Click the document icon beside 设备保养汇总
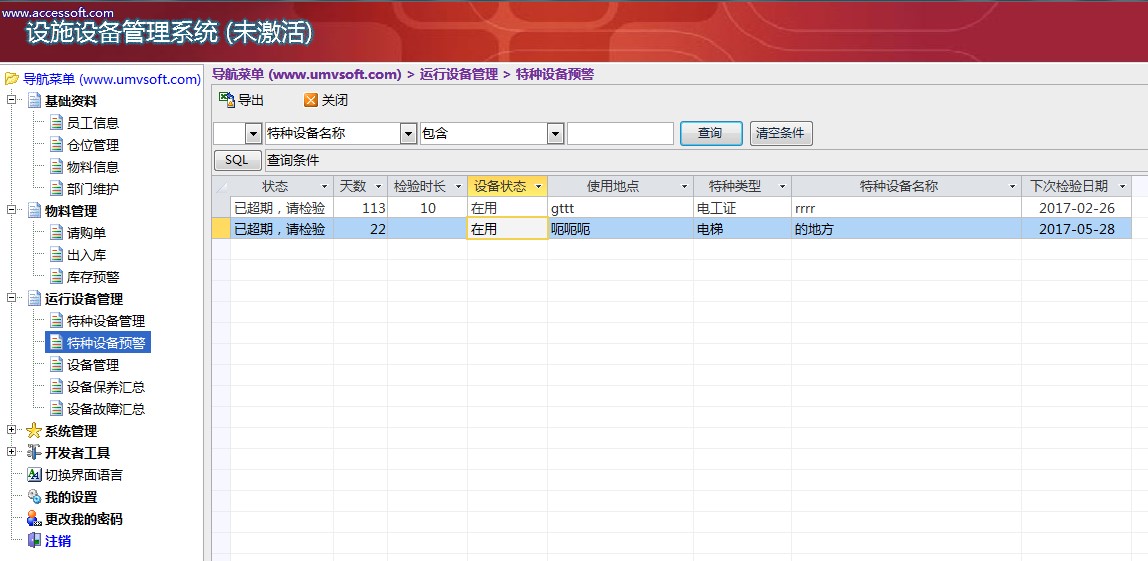Image resolution: width=1148 pixels, height=561 pixels. (x=56, y=387)
